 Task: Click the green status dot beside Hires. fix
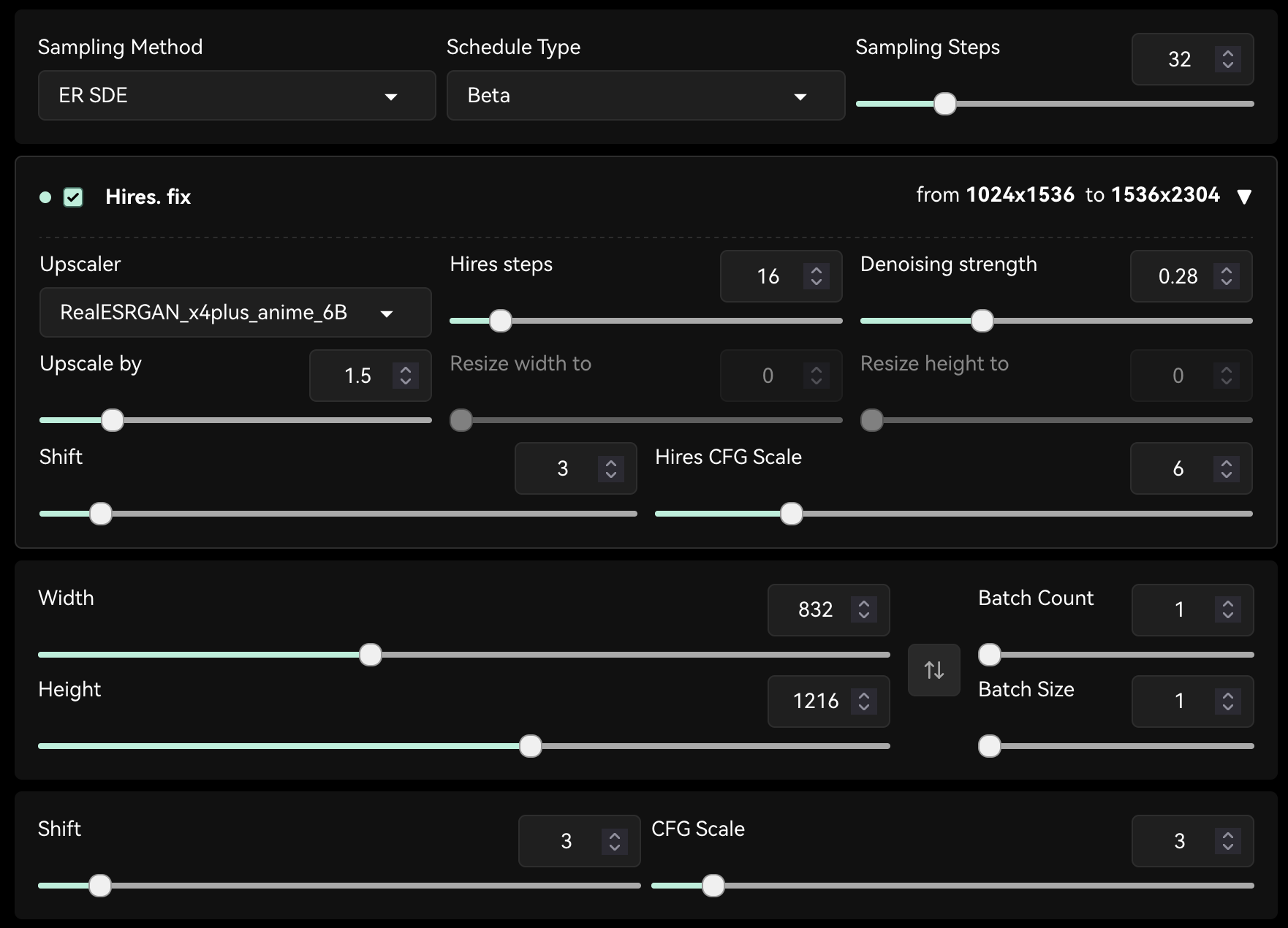pyautogui.click(x=45, y=197)
